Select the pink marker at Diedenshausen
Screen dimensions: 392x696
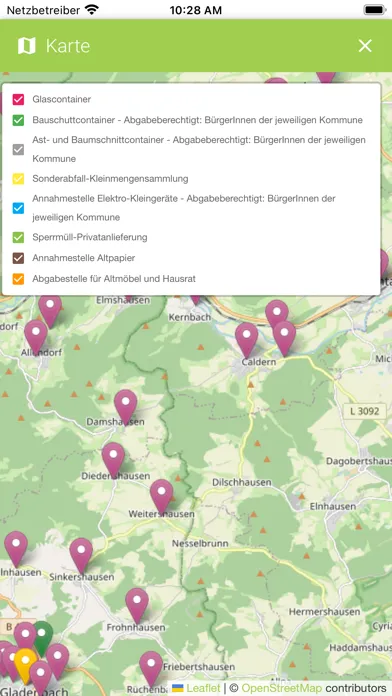(x=113, y=459)
